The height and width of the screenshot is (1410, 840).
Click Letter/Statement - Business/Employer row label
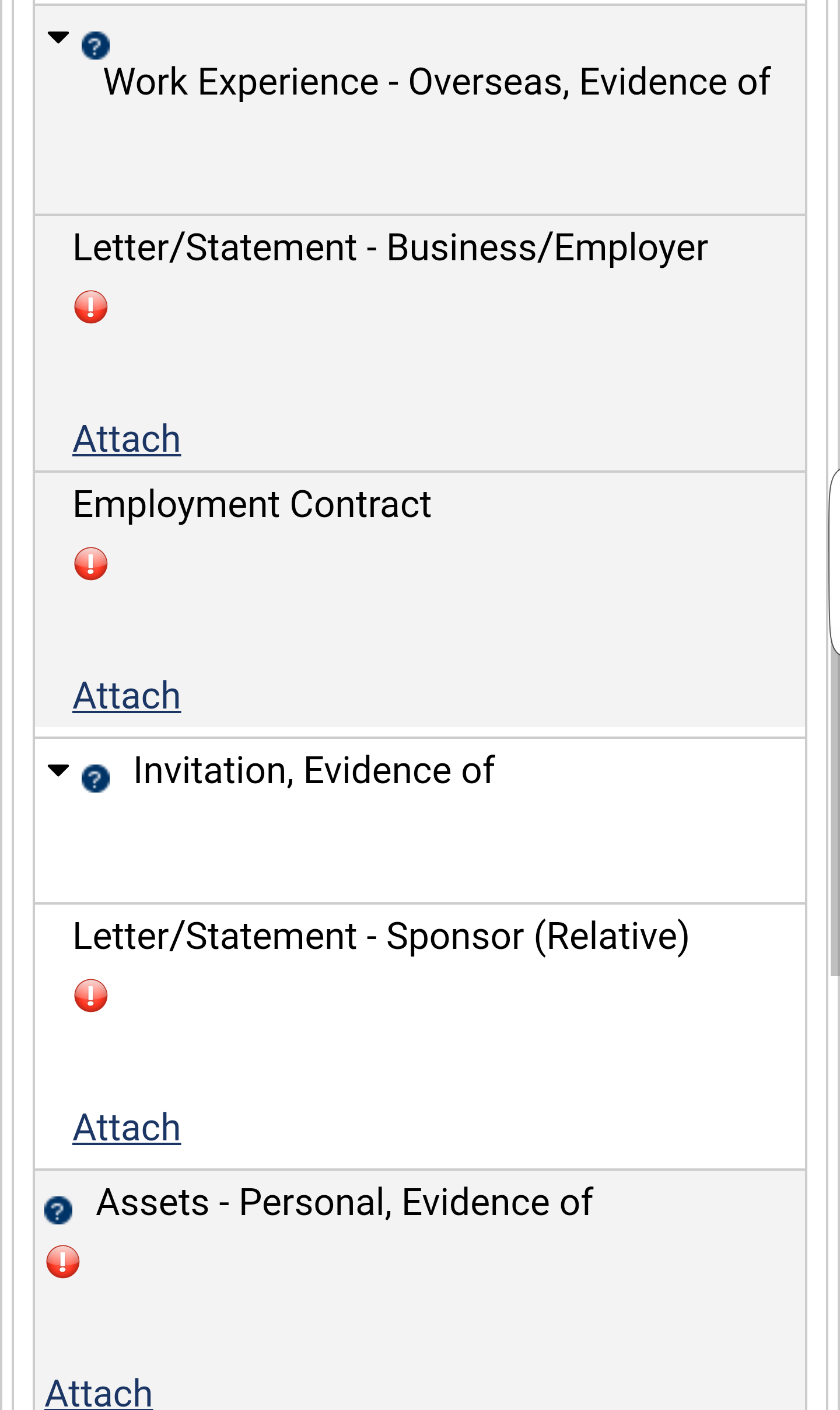[x=390, y=247]
